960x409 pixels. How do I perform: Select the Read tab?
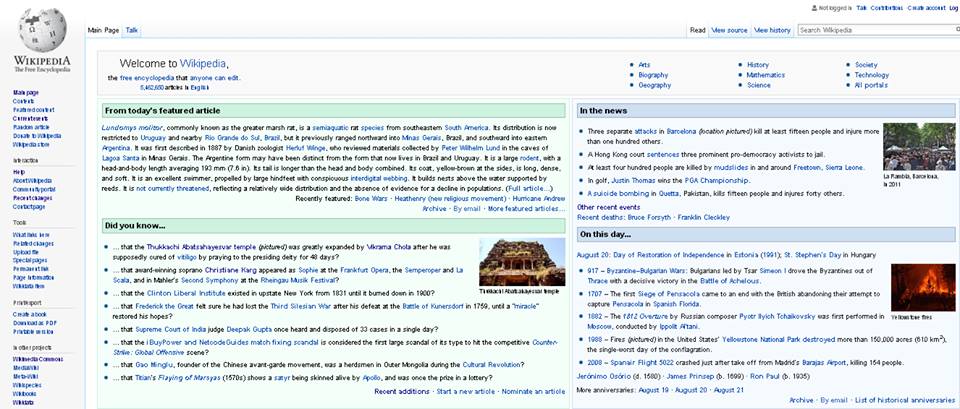pyautogui.click(x=697, y=30)
